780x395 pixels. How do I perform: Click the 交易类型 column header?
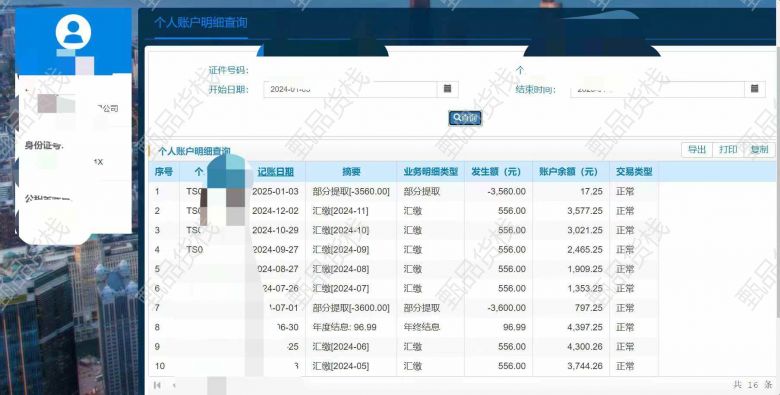click(x=634, y=172)
